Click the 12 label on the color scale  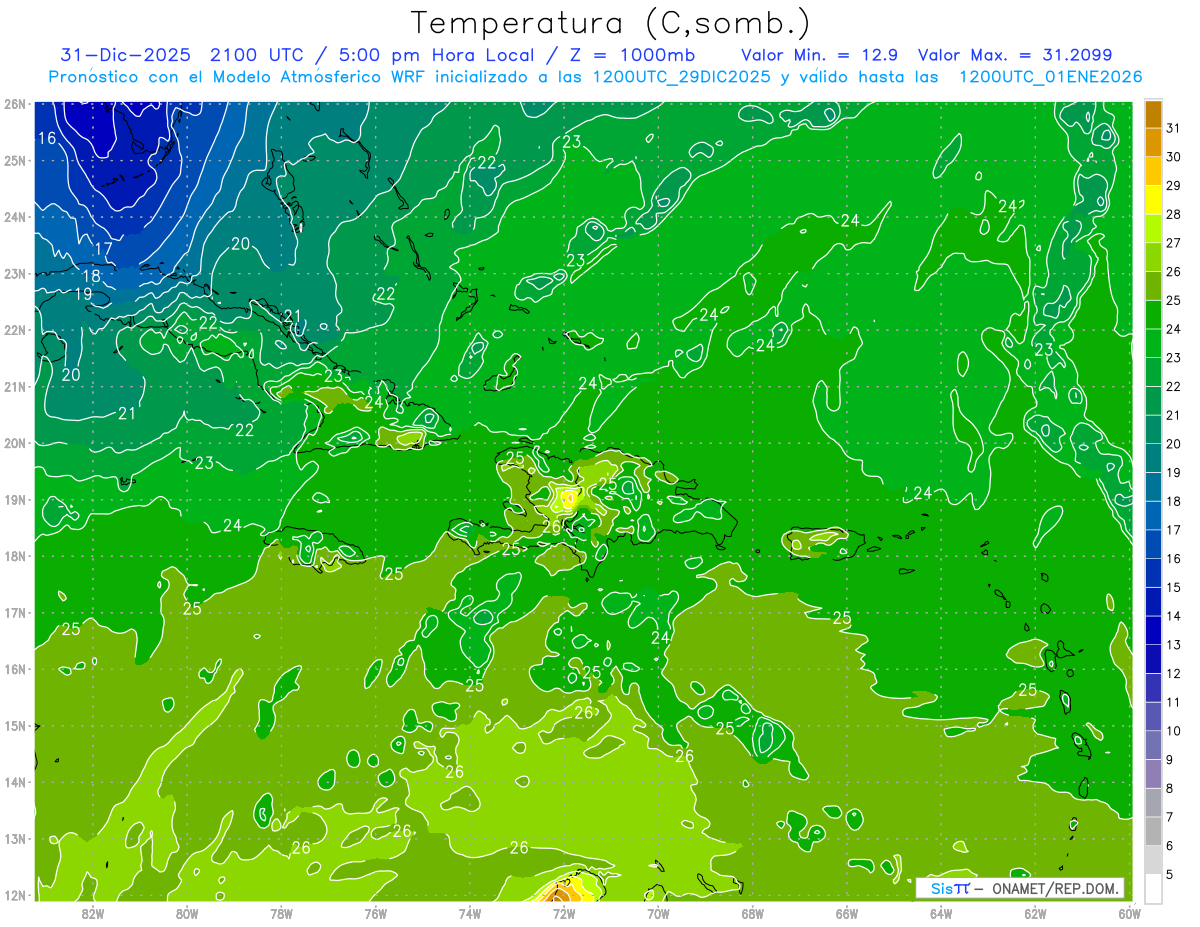pyautogui.click(x=1174, y=673)
